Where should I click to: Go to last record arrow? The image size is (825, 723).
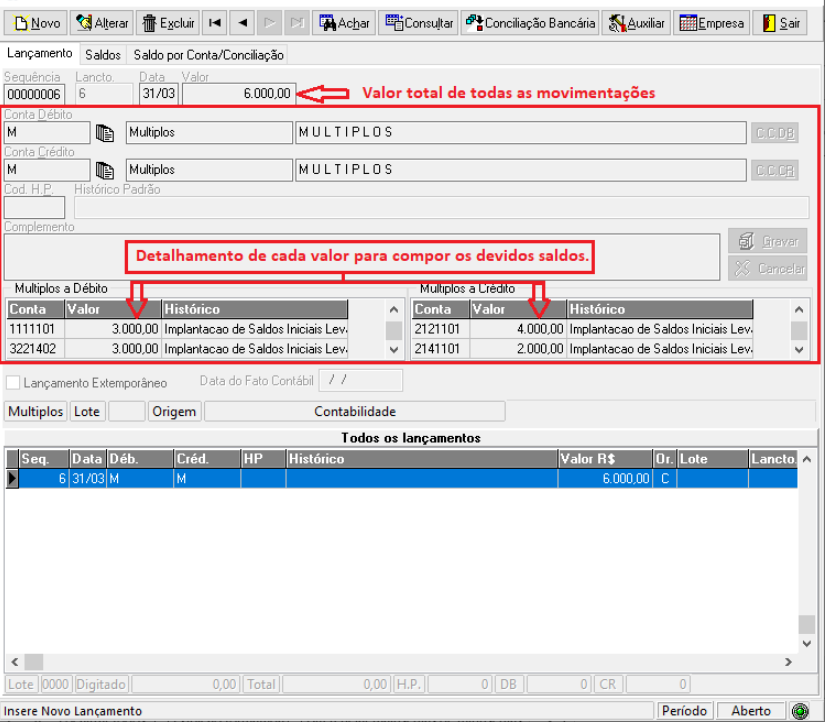click(x=297, y=23)
